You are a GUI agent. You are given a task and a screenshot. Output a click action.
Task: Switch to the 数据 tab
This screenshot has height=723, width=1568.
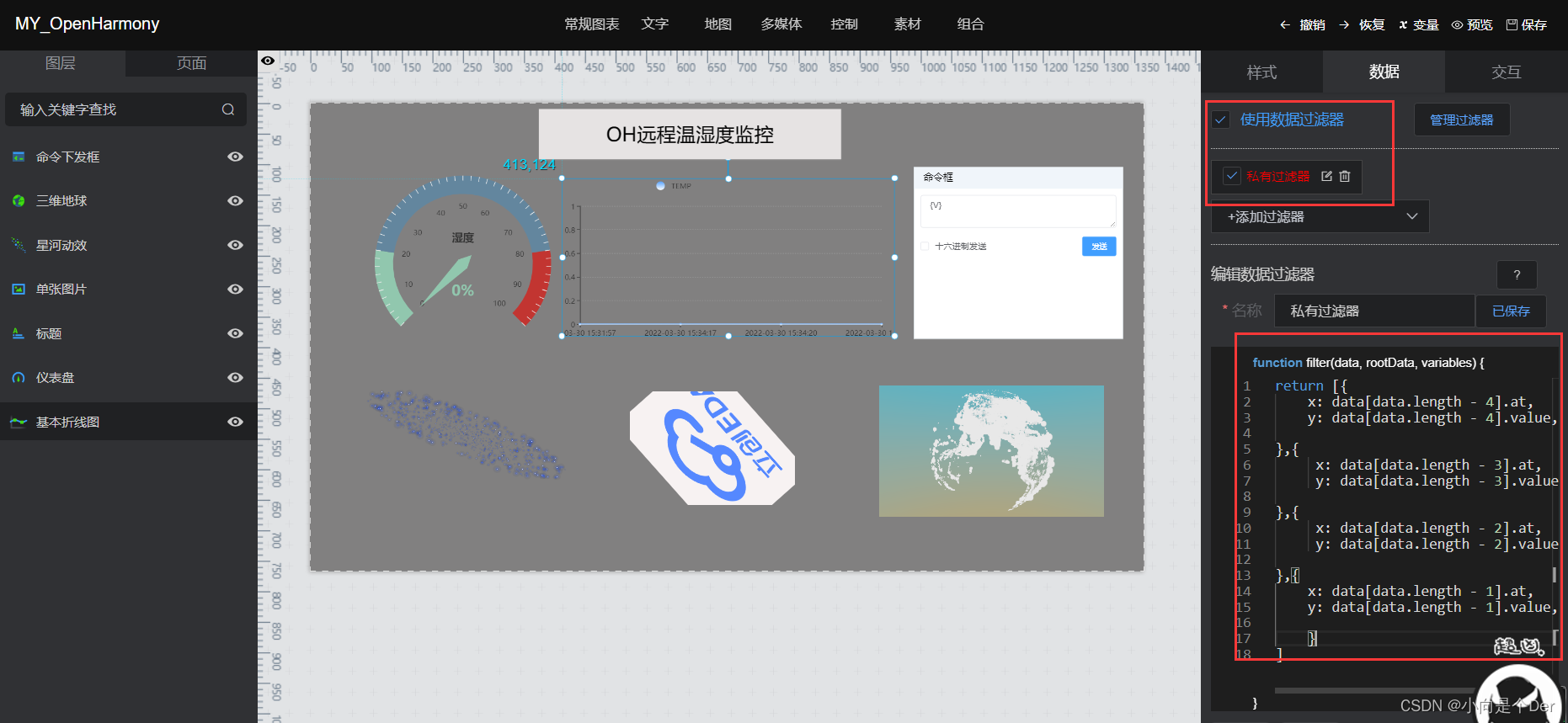(1384, 72)
